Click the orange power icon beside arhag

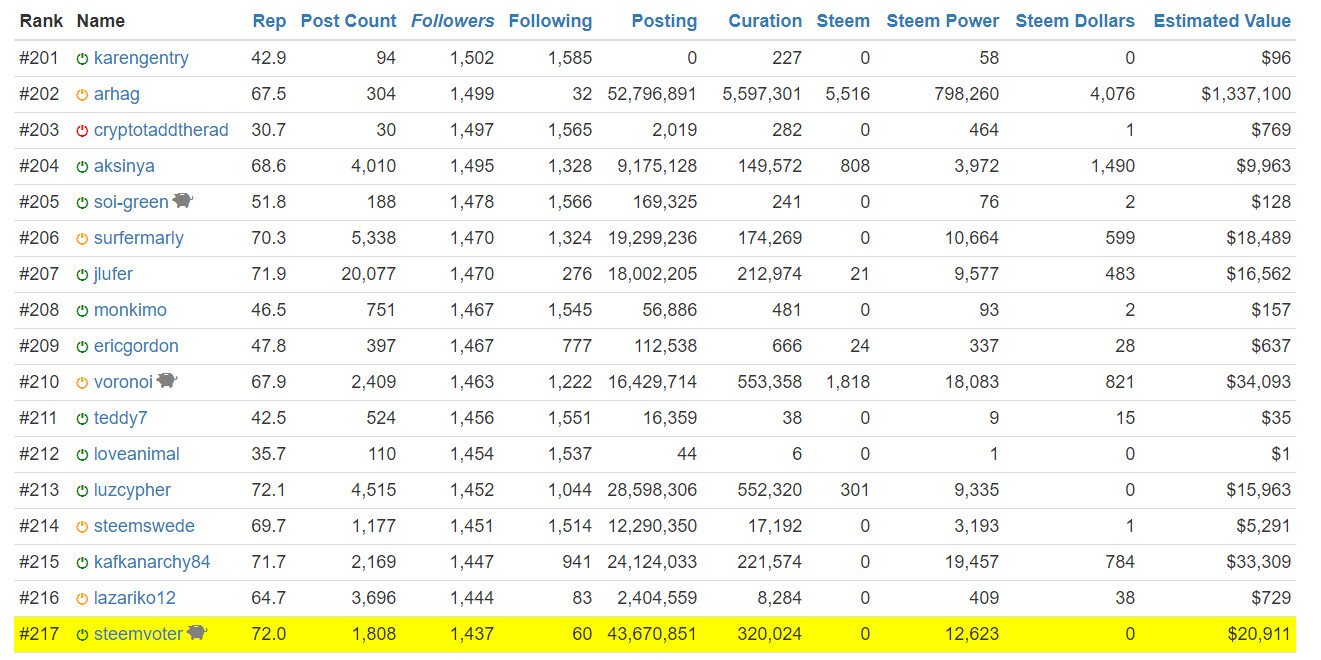(82, 95)
